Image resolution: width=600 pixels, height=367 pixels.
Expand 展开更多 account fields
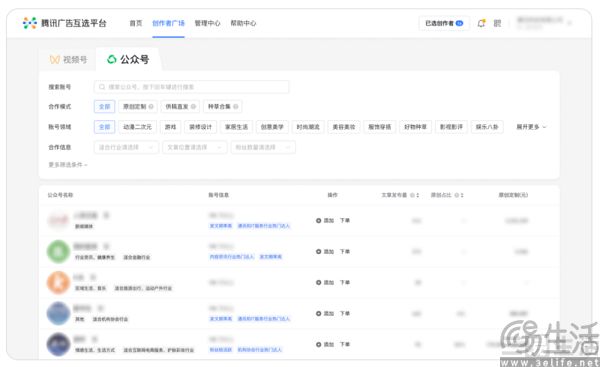tap(531, 127)
